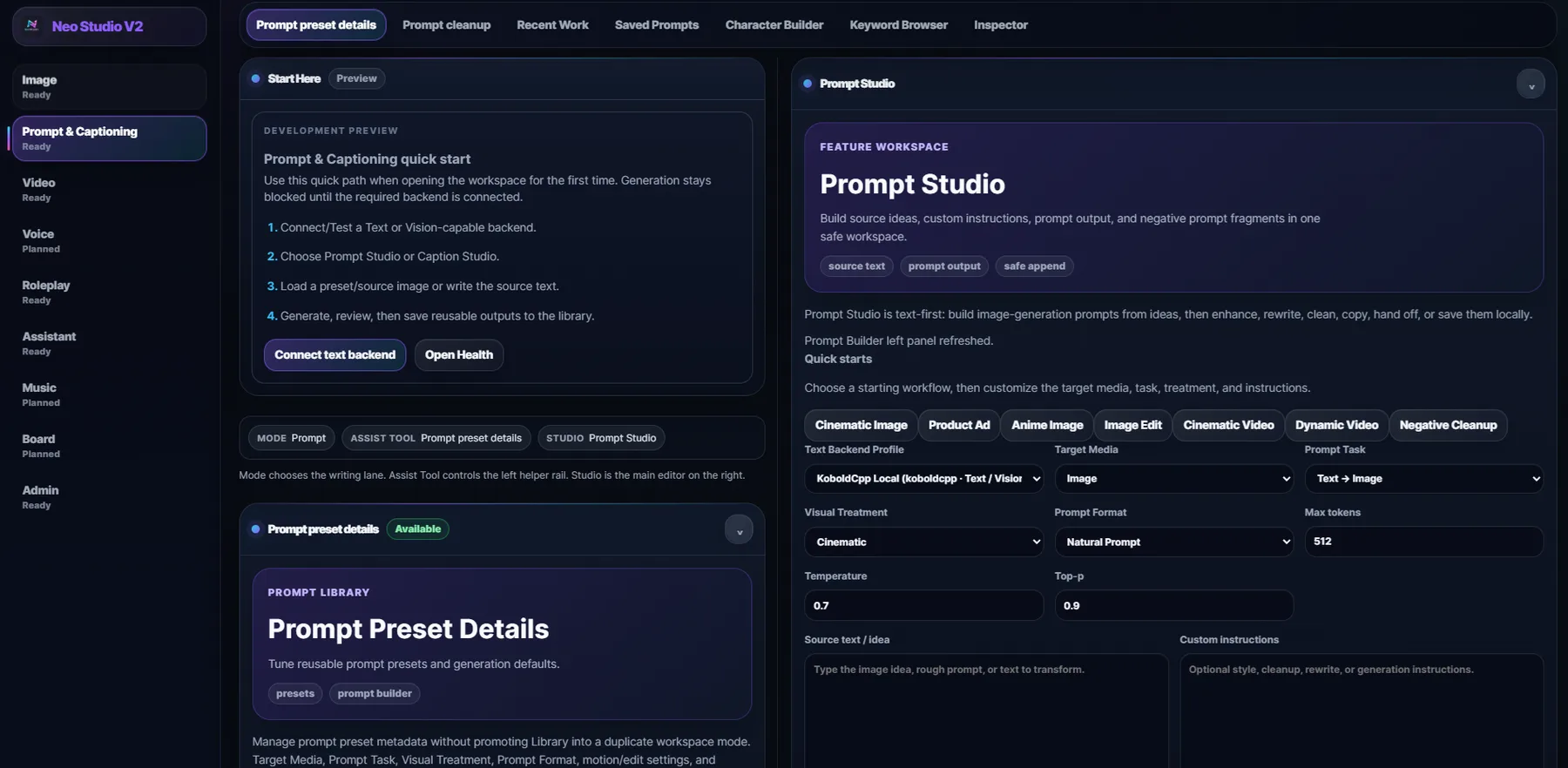Viewport: 1568px width, 768px height.
Task: Choose the Cinematic Video quick start
Action: pos(1228,425)
